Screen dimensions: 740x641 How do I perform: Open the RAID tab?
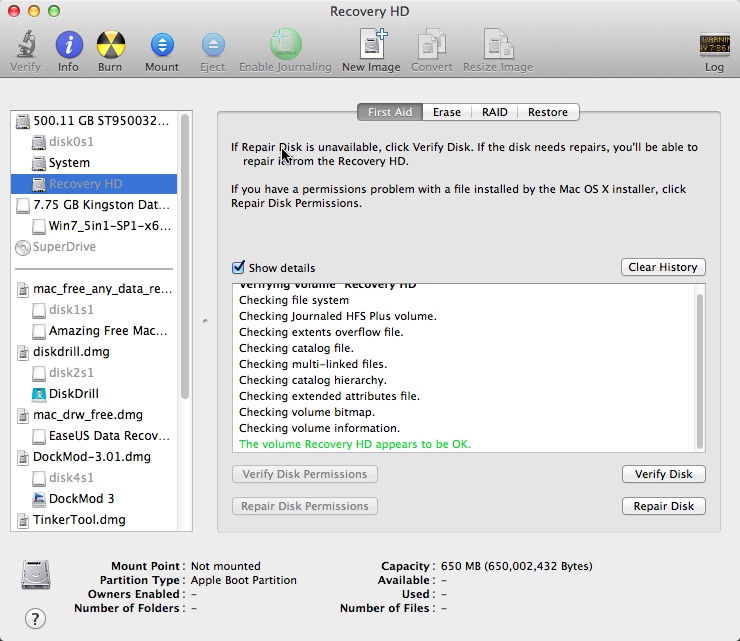point(495,112)
